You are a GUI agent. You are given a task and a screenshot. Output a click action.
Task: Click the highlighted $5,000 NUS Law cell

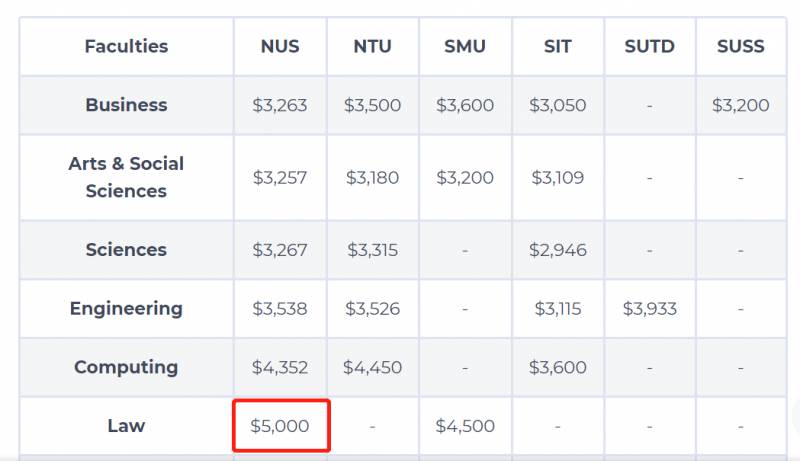tap(280, 426)
